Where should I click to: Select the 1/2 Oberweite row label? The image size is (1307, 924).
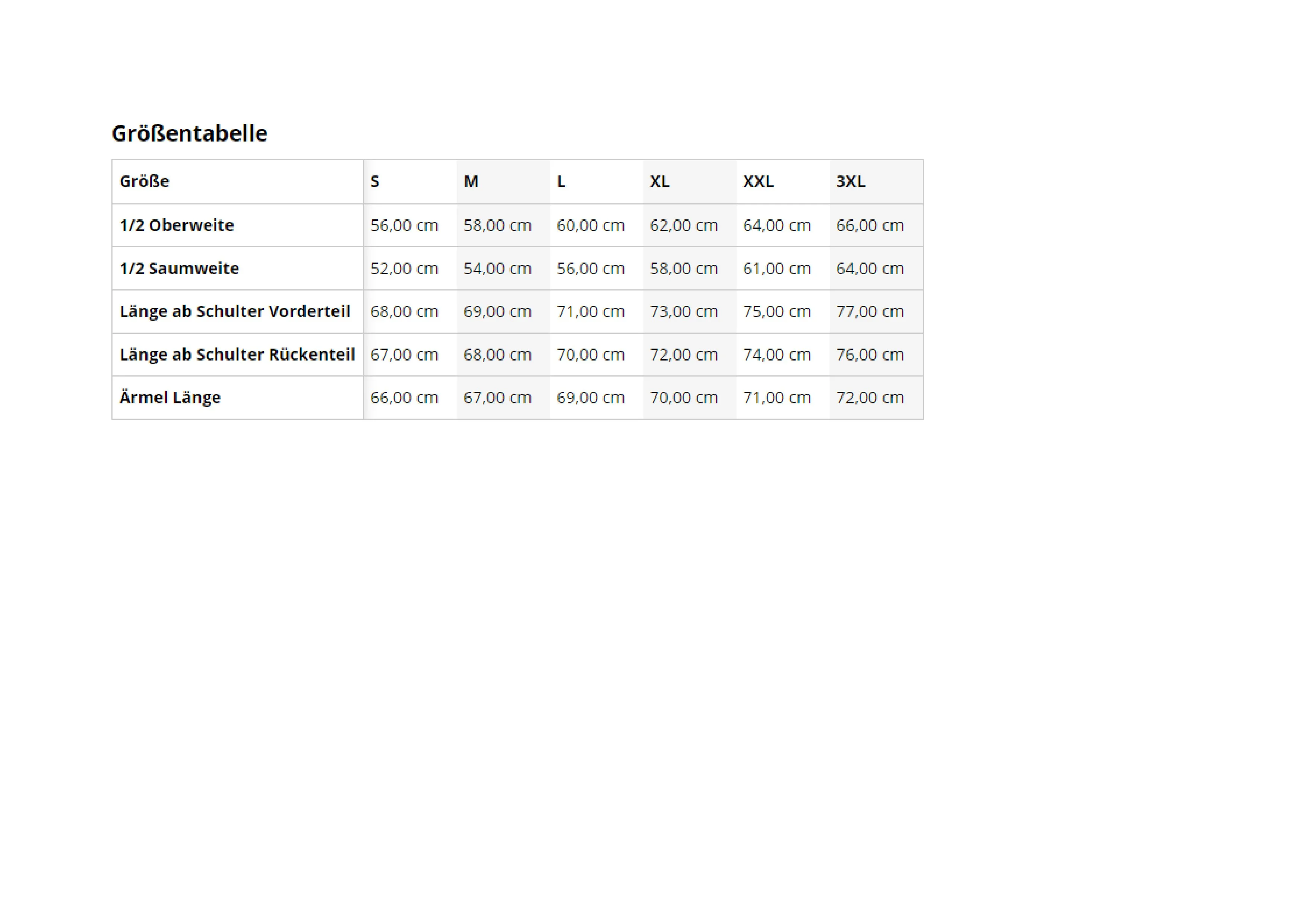[177, 225]
